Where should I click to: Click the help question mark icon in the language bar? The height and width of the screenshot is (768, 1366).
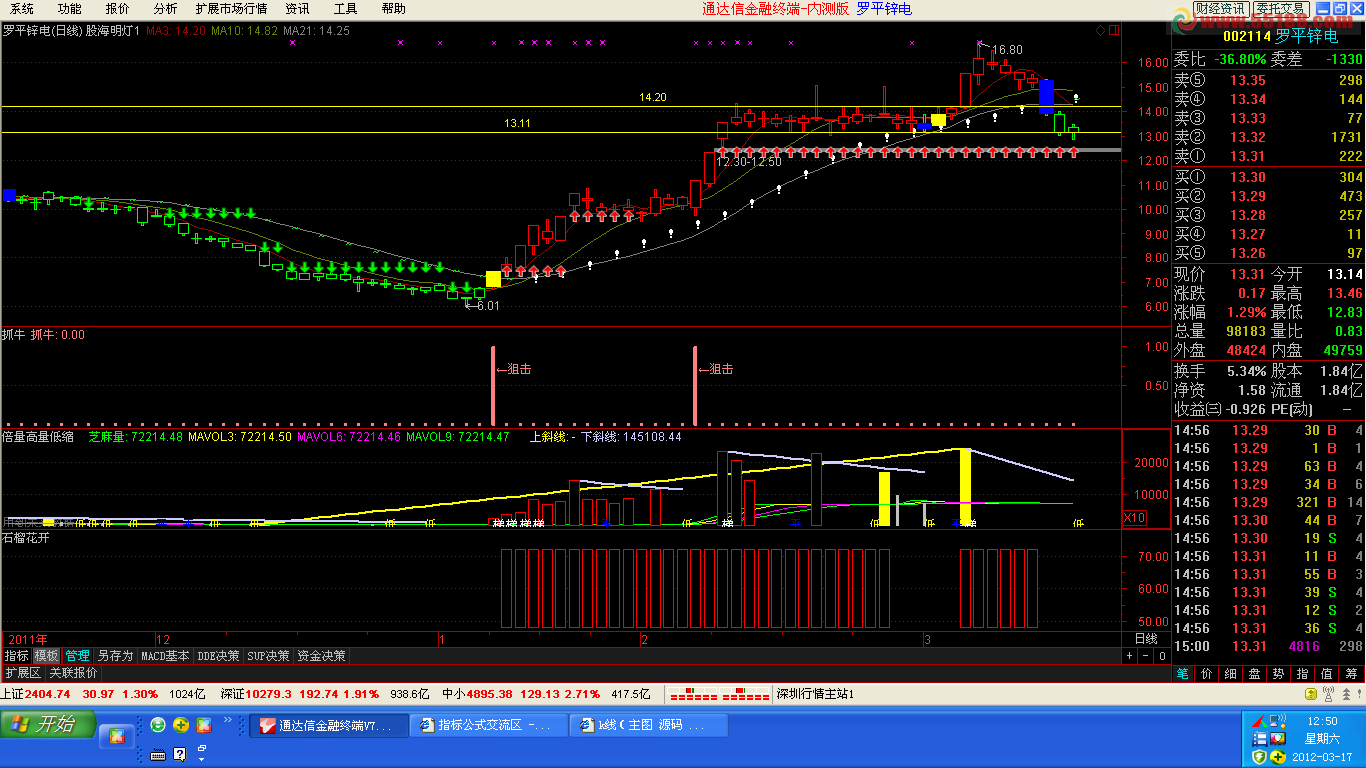click(180, 754)
